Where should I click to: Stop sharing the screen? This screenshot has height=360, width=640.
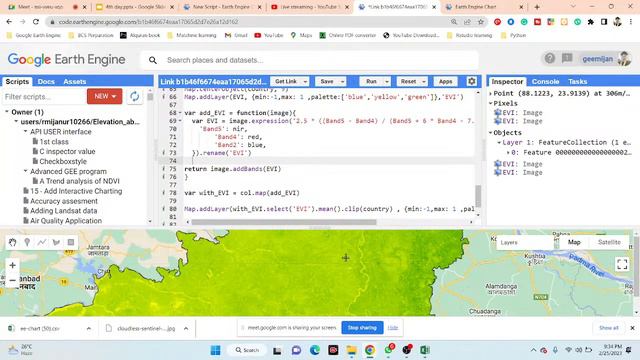pyautogui.click(x=362, y=327)
